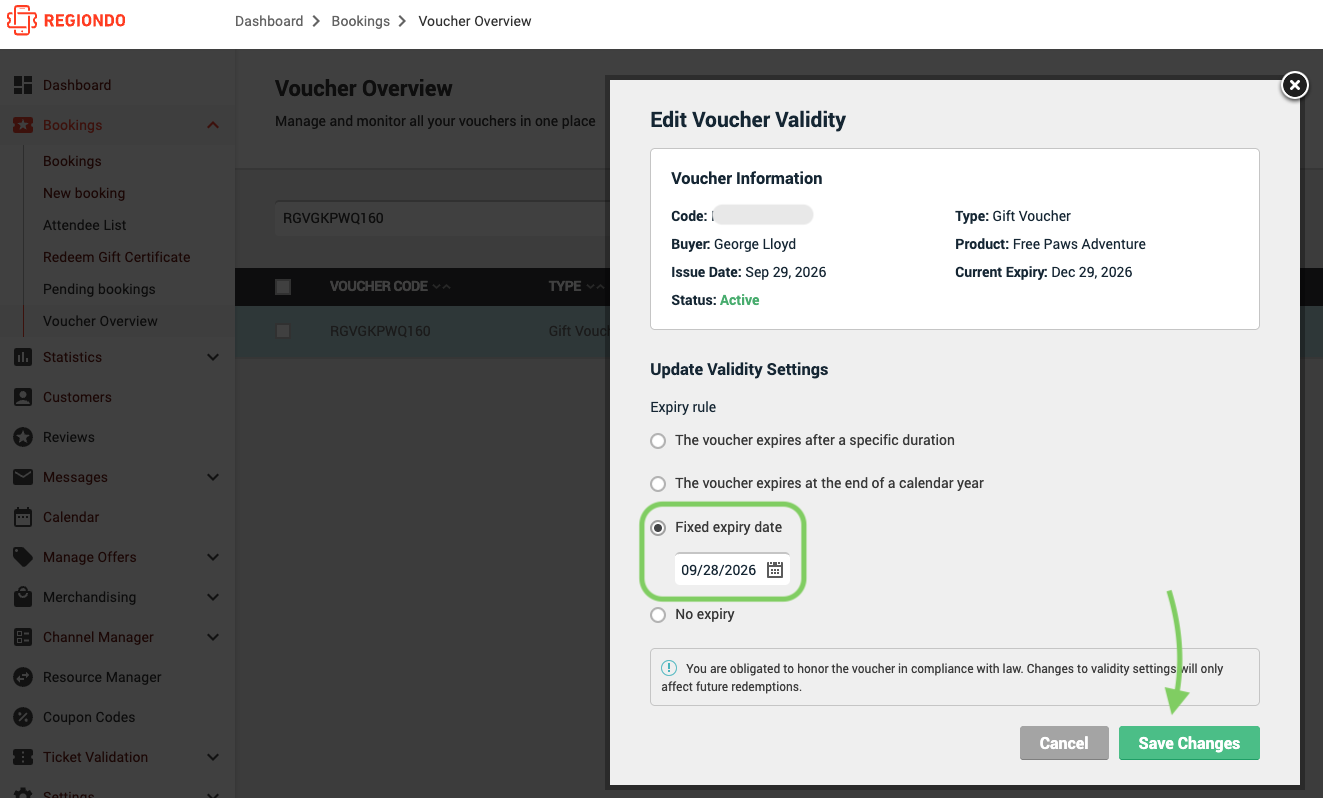
Task: Click the Bookings ticket icon in sidebar
Action: point(23,125)
